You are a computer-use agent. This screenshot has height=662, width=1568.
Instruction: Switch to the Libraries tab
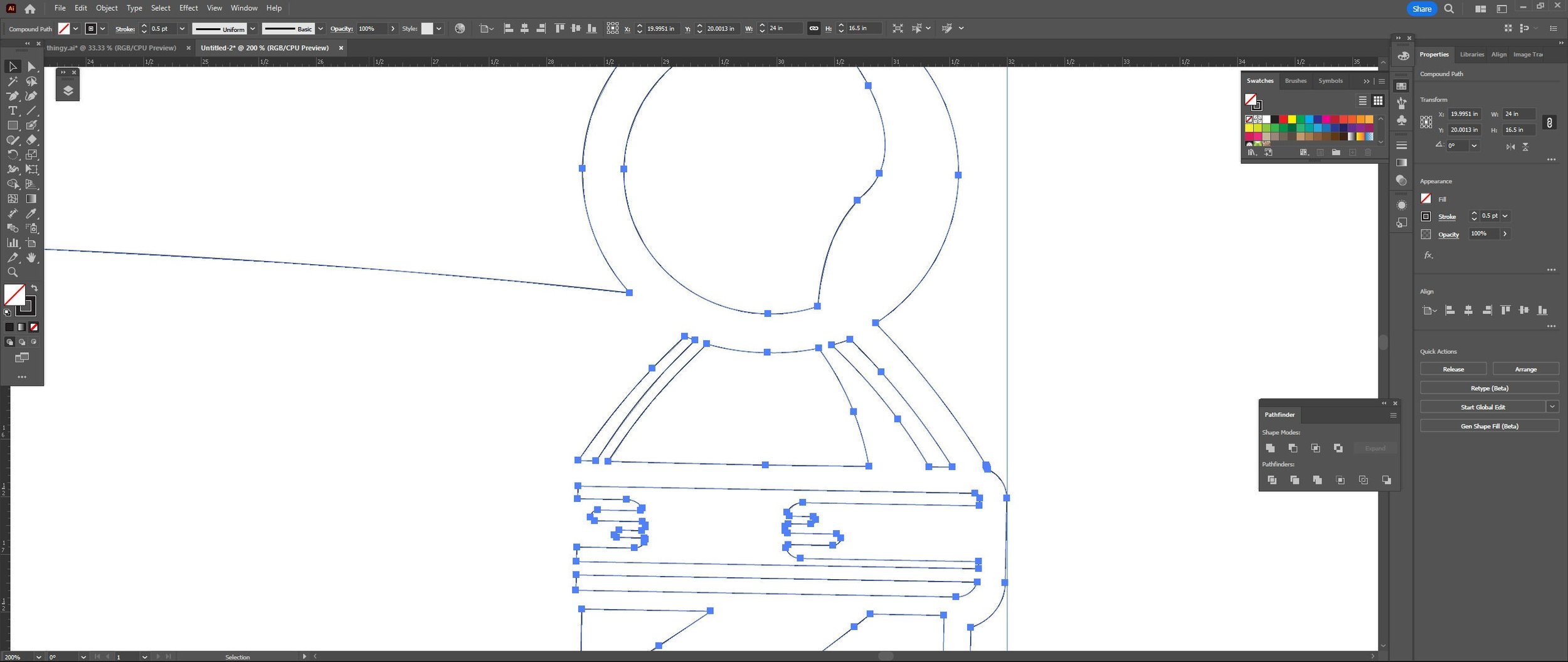(1471, 55)
